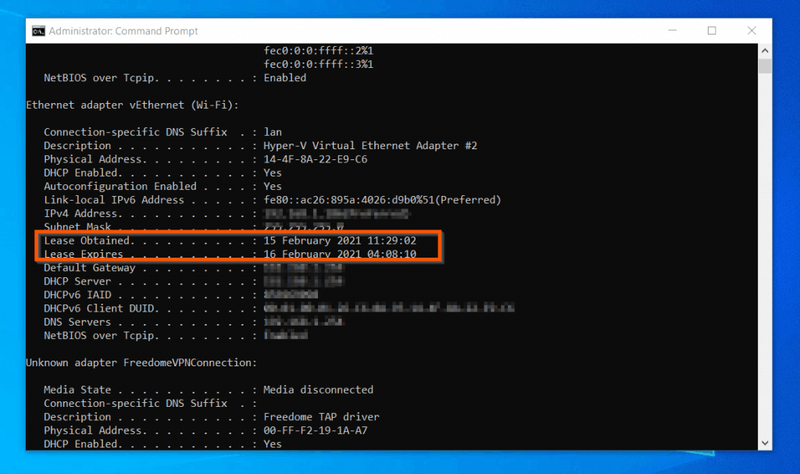The image size is (800, 474).
Task: Click 'Lease Obtained' date 15 February 2021
Action: [340, 241]
